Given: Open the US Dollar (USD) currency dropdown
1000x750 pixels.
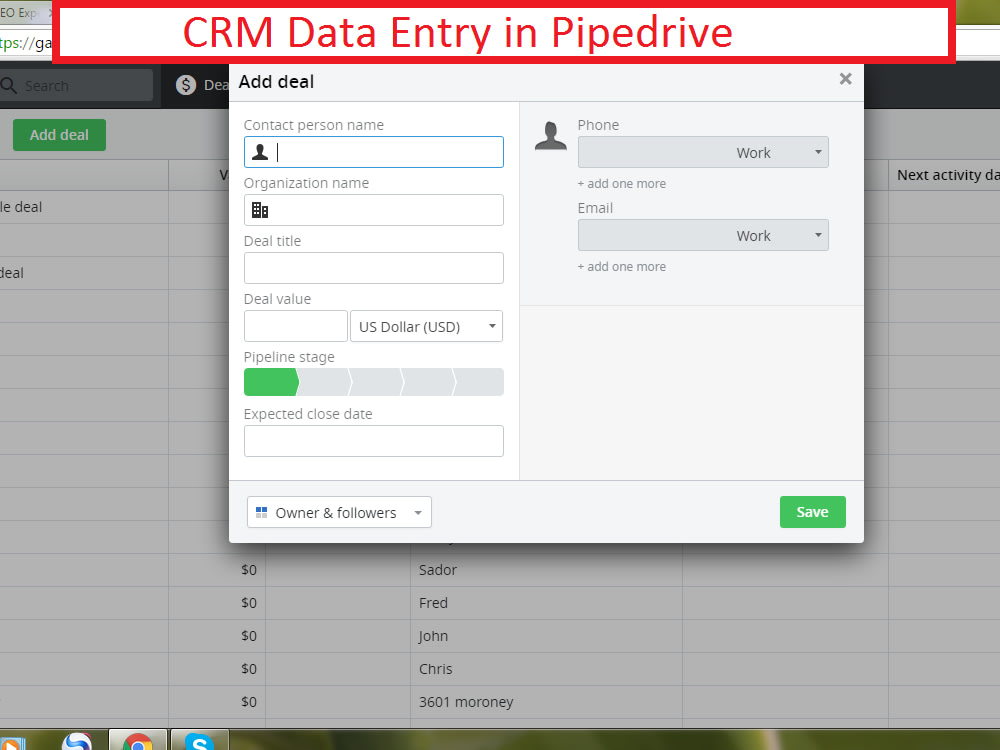Looking at the screenshot, I should [427, 326].
